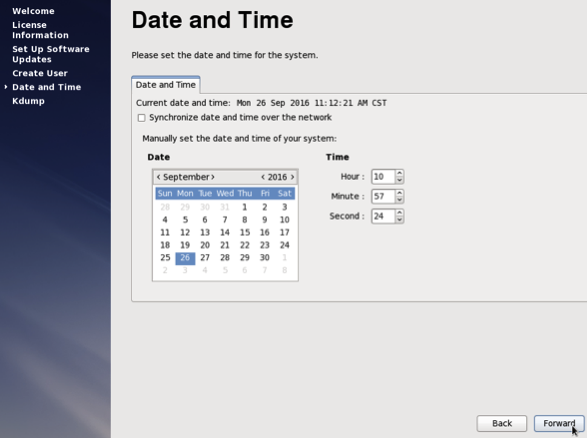This screenshot has height=439, width=588.
Task: Select September 21 in the calendar
Action: pyautogui.click(x=225, y=246)
